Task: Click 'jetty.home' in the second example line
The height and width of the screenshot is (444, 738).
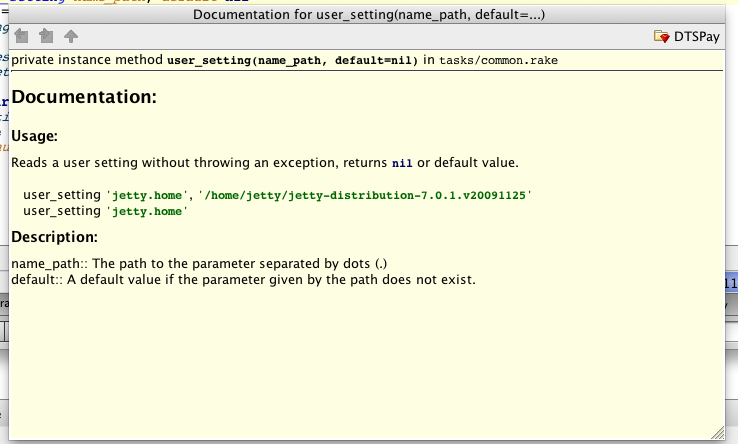Action: 147,211
